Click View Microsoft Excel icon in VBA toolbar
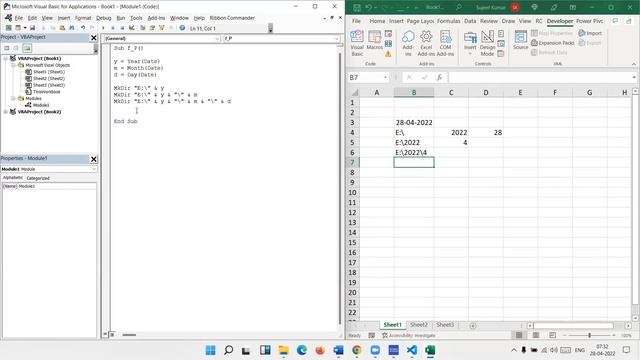640x360 pixels. pos(8,28)
